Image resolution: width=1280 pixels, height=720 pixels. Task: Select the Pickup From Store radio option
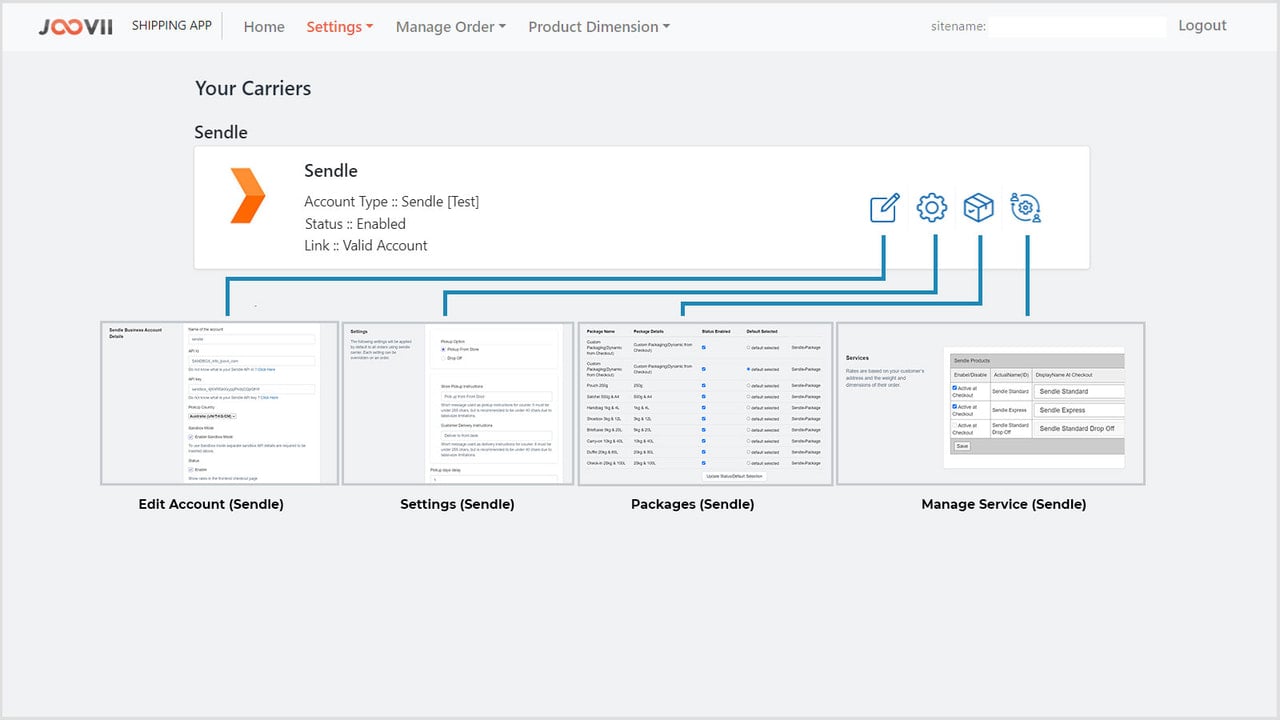coord(444,349)
